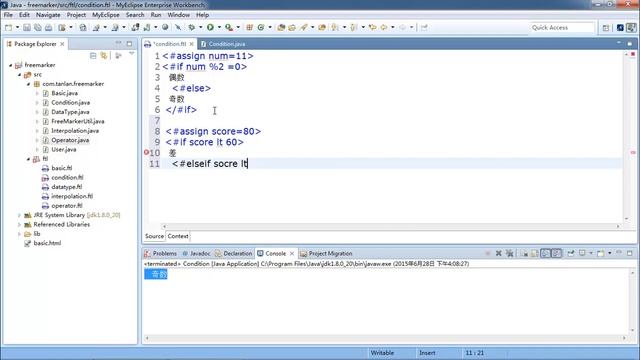Open the Project Migration tab

pos(326,253)
